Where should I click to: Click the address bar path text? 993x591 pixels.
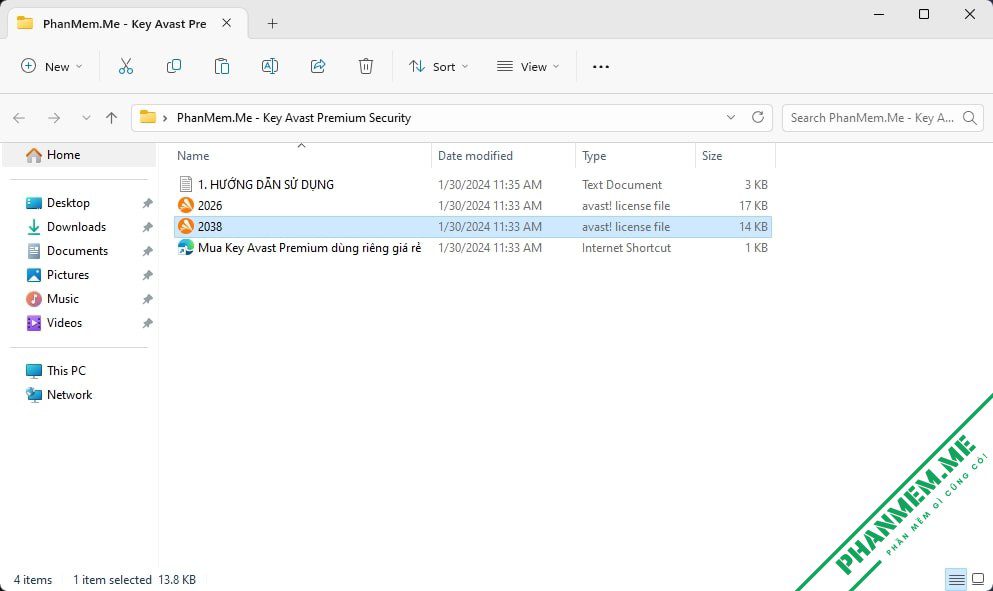tap(294, 118)
